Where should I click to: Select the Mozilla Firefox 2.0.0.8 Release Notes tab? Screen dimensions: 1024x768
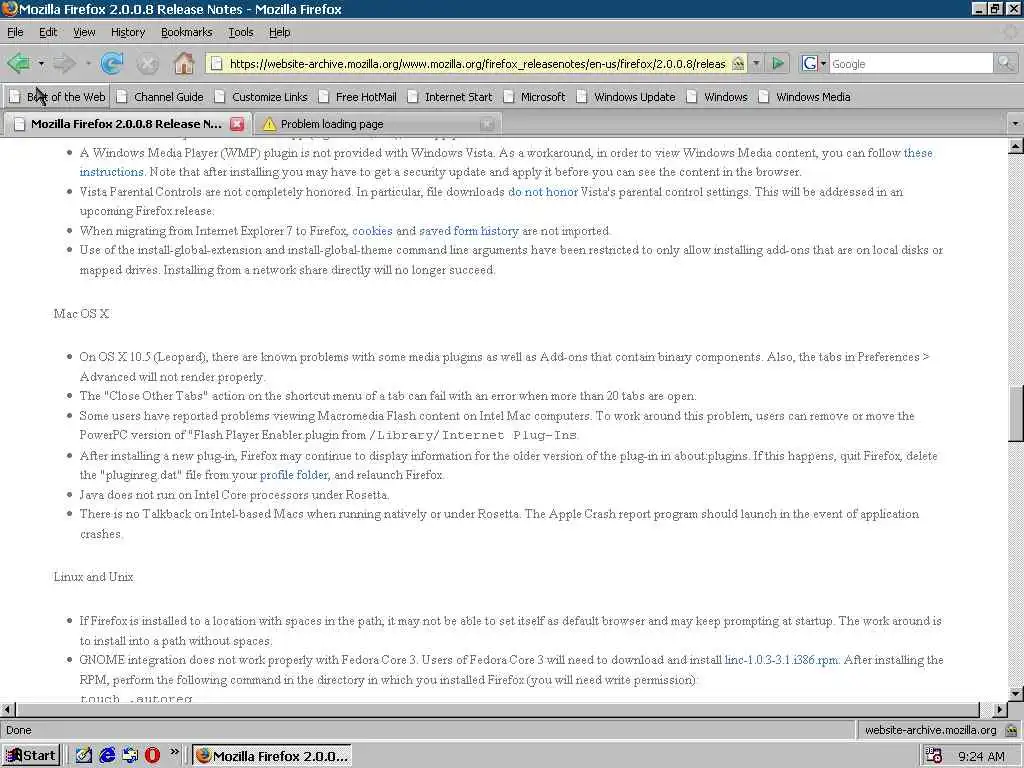pyautogui.click(x=126, y=123)
